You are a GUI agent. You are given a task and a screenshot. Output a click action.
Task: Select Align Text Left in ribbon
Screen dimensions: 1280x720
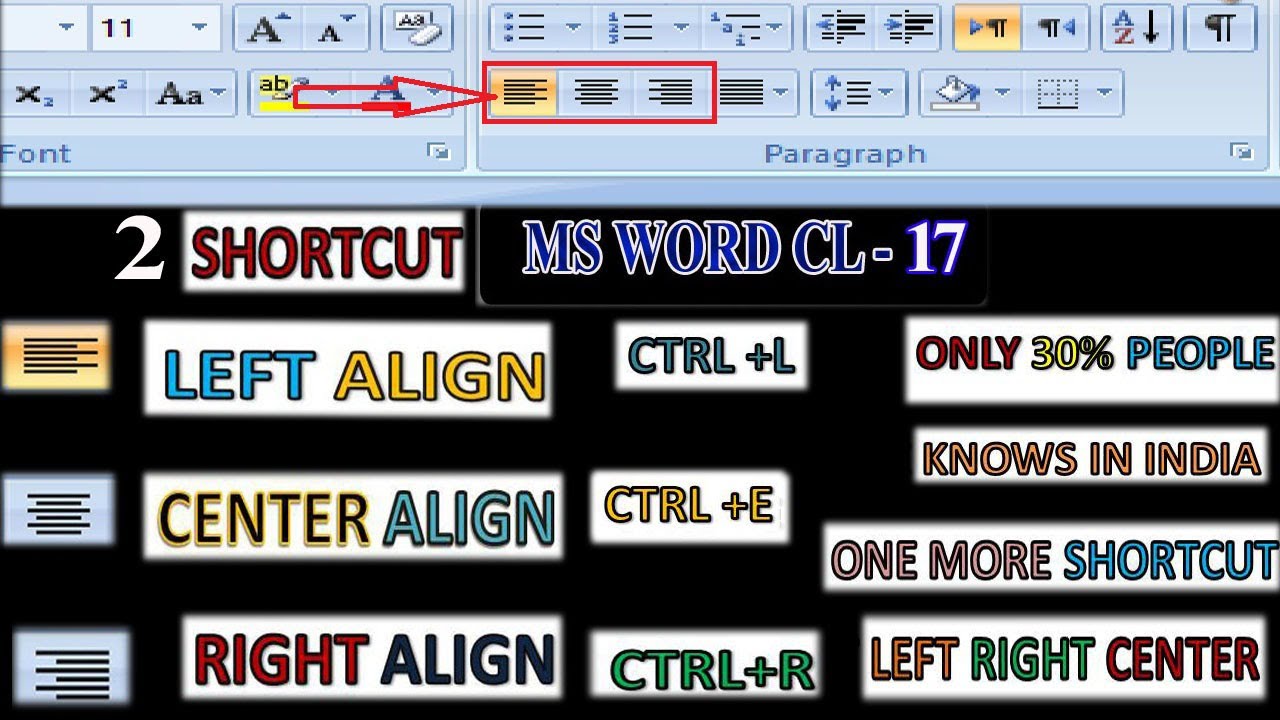(524, 94)
